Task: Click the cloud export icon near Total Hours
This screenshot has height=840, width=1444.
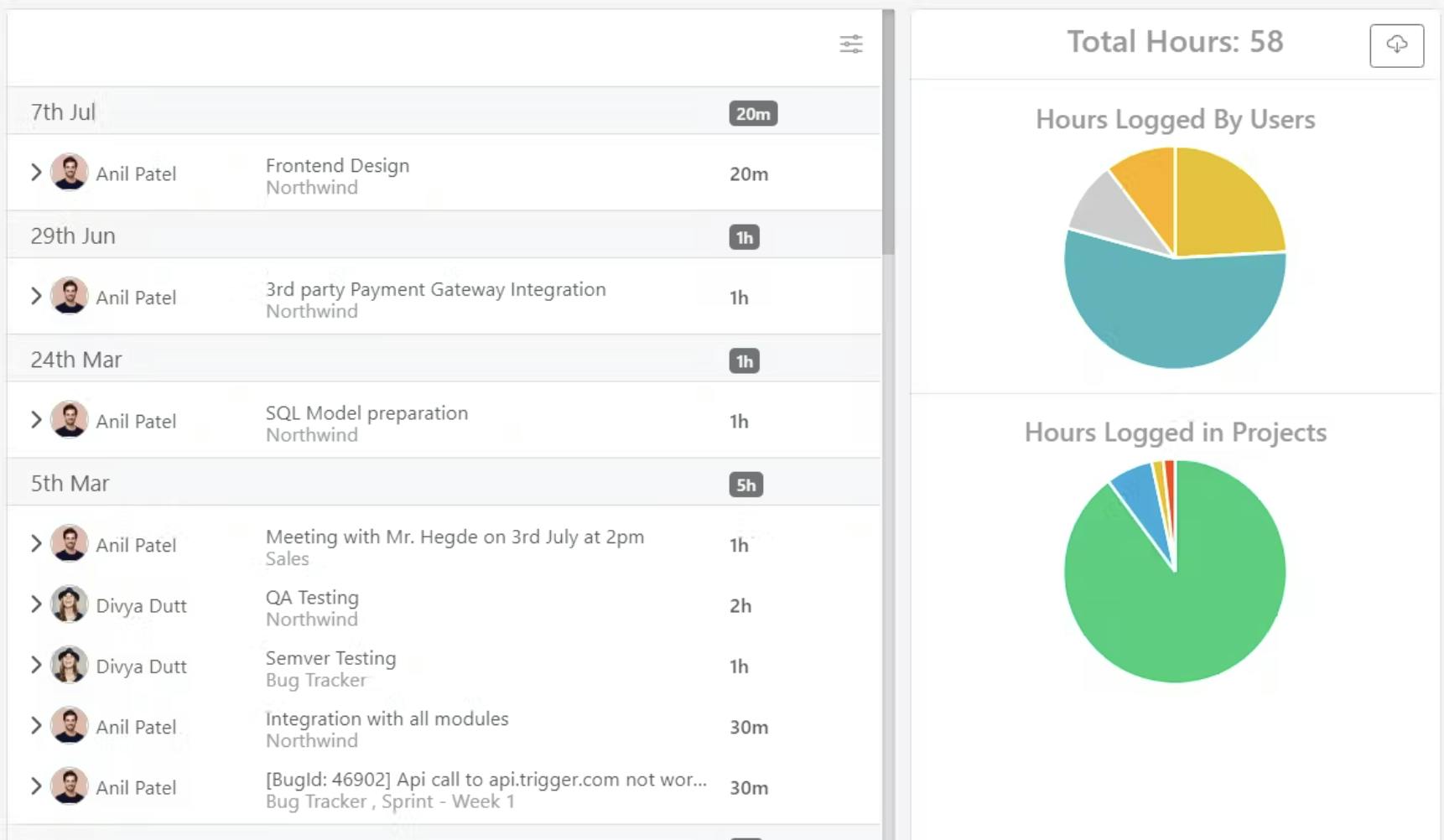Action: click(x=1395, y=46)
